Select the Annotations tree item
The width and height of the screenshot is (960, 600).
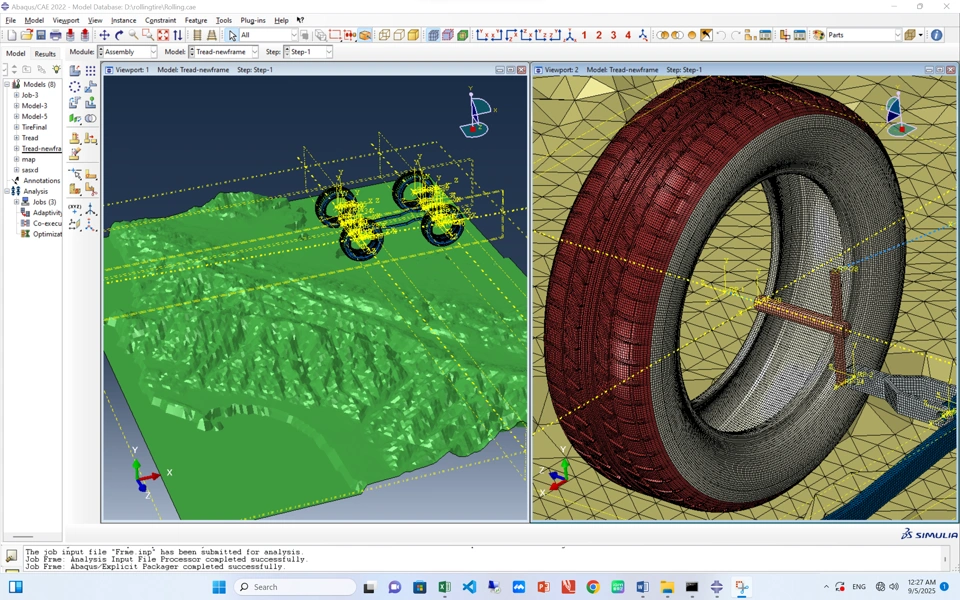[x=42, y=181]
